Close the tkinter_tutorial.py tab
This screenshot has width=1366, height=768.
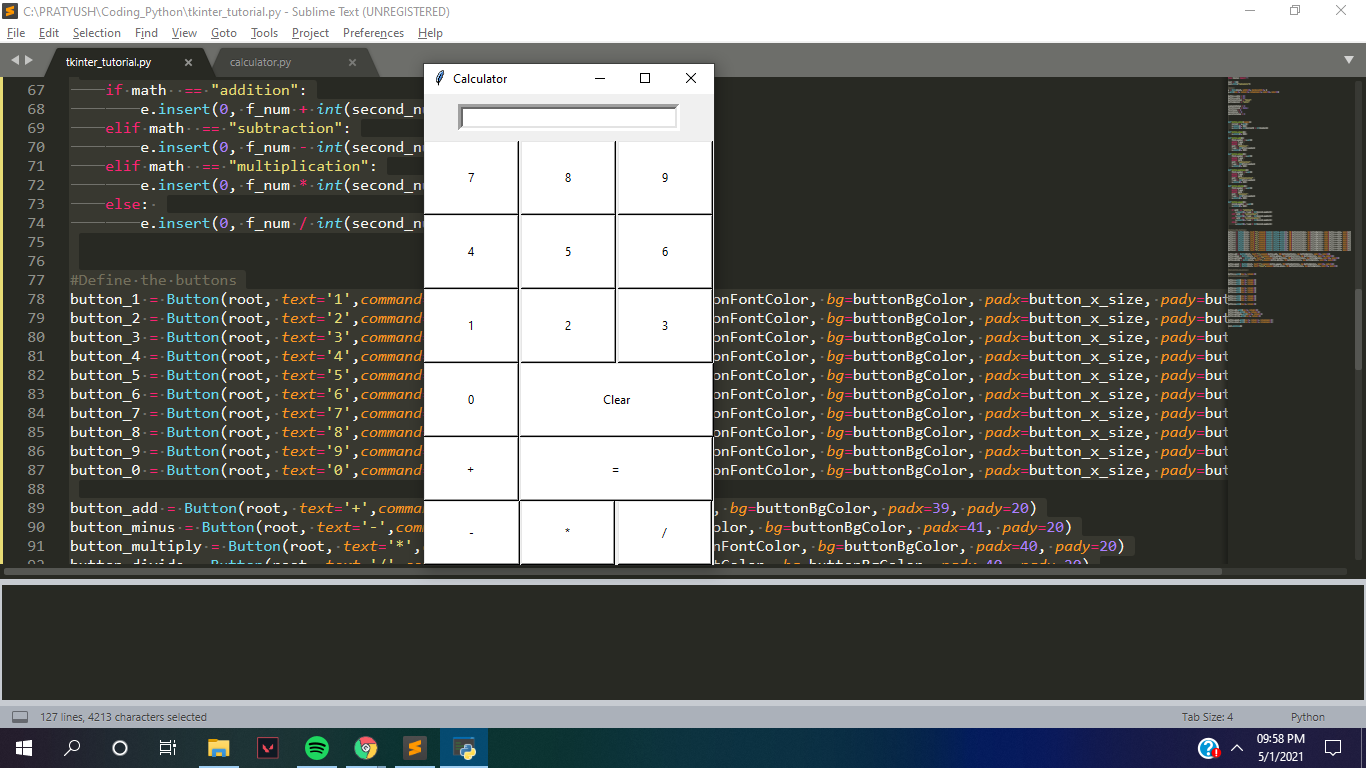click(188, 62)
